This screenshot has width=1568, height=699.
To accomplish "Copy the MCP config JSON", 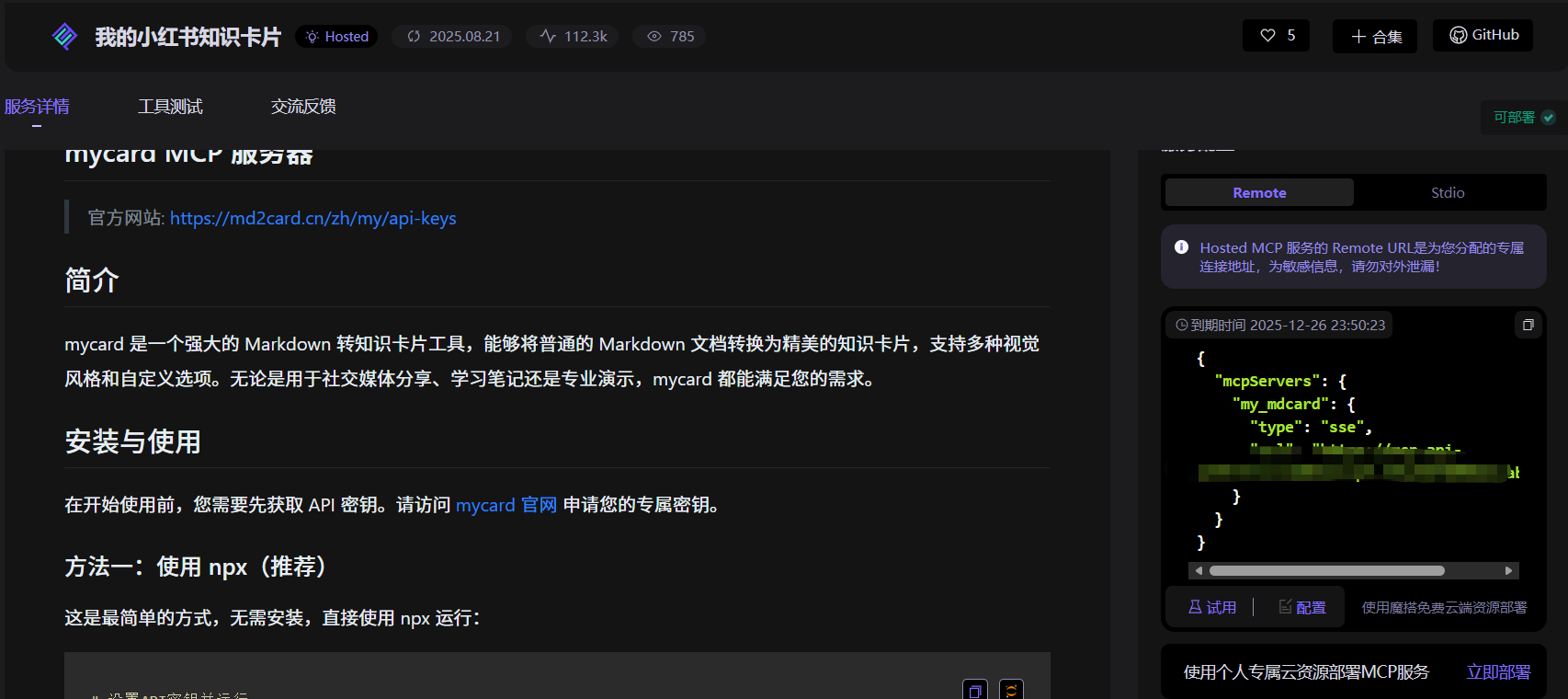I will point(1528,325).
